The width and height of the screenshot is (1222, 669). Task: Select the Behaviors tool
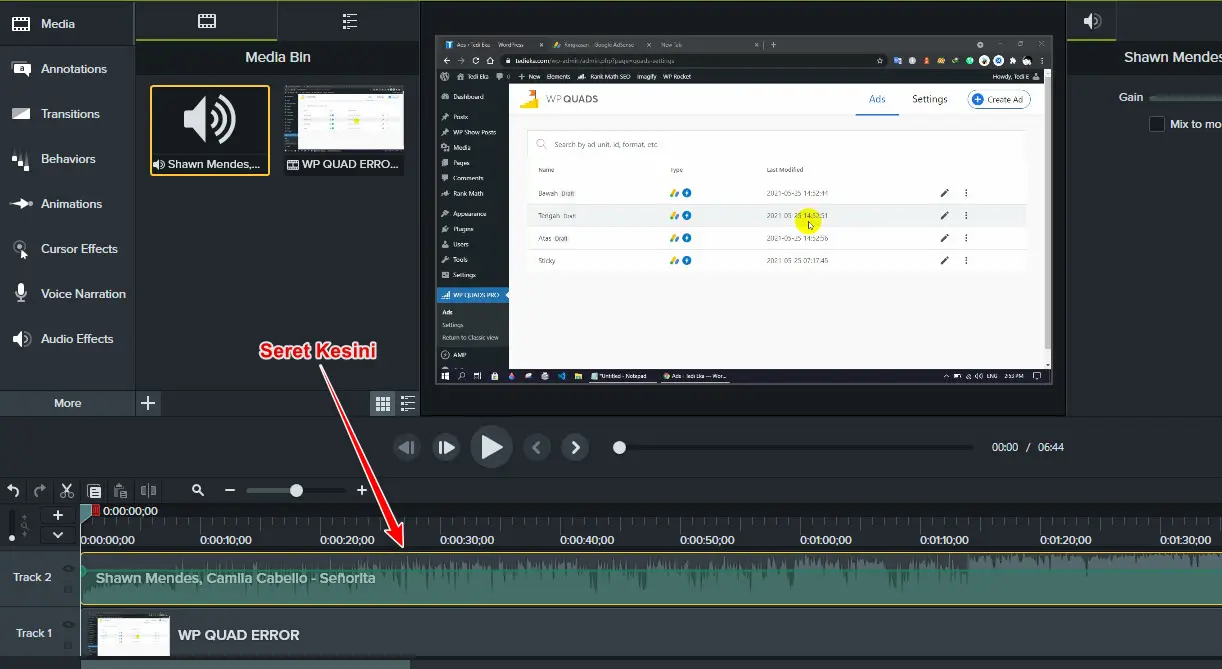coord(67,159)
